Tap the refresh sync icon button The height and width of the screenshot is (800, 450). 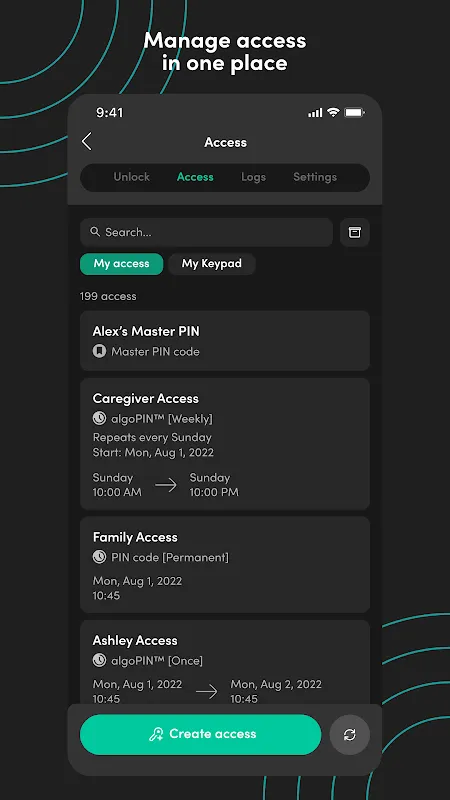click(349, 734)
